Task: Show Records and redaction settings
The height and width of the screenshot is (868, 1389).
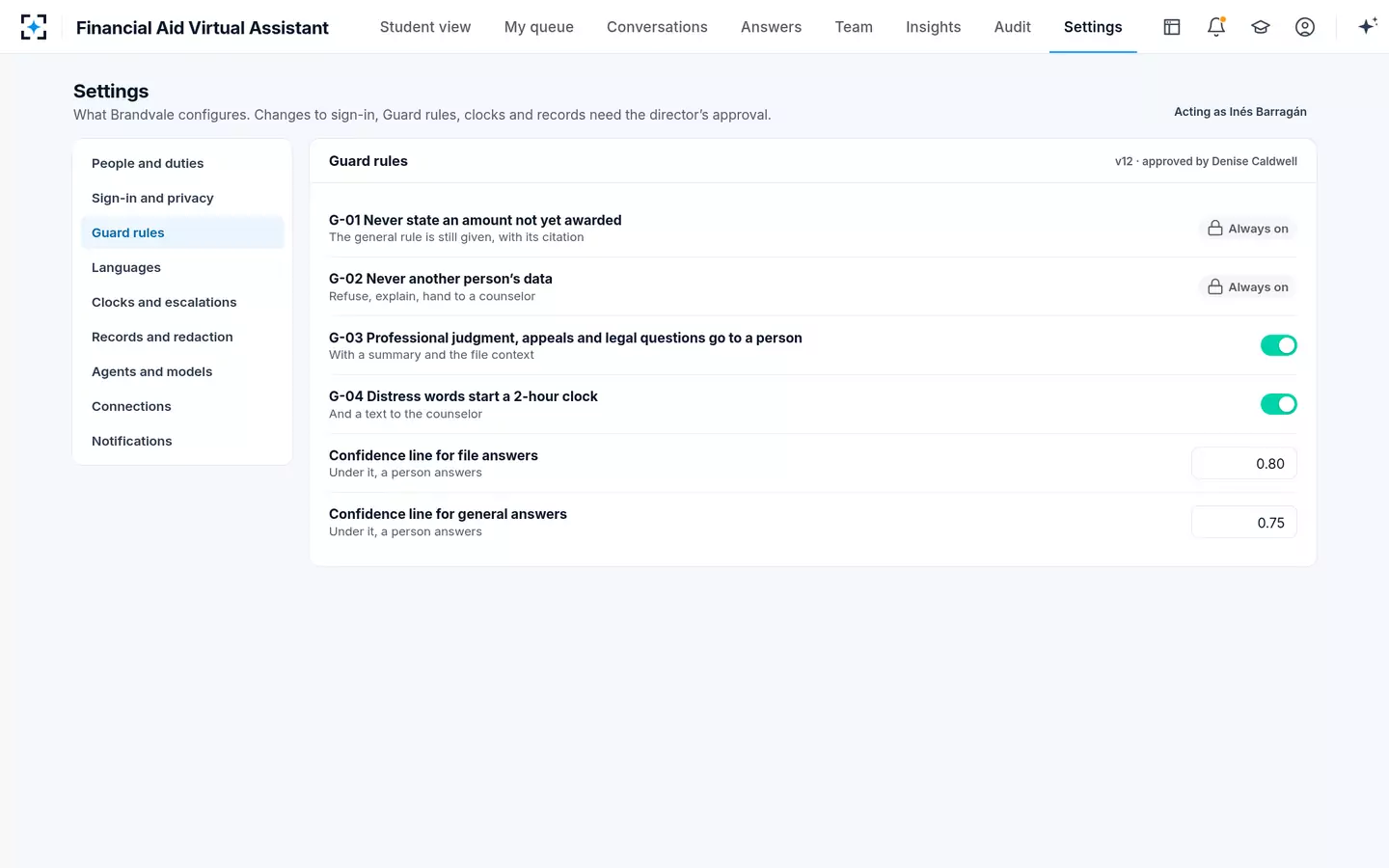Action: pyautogui.click(x=182, y=338)
